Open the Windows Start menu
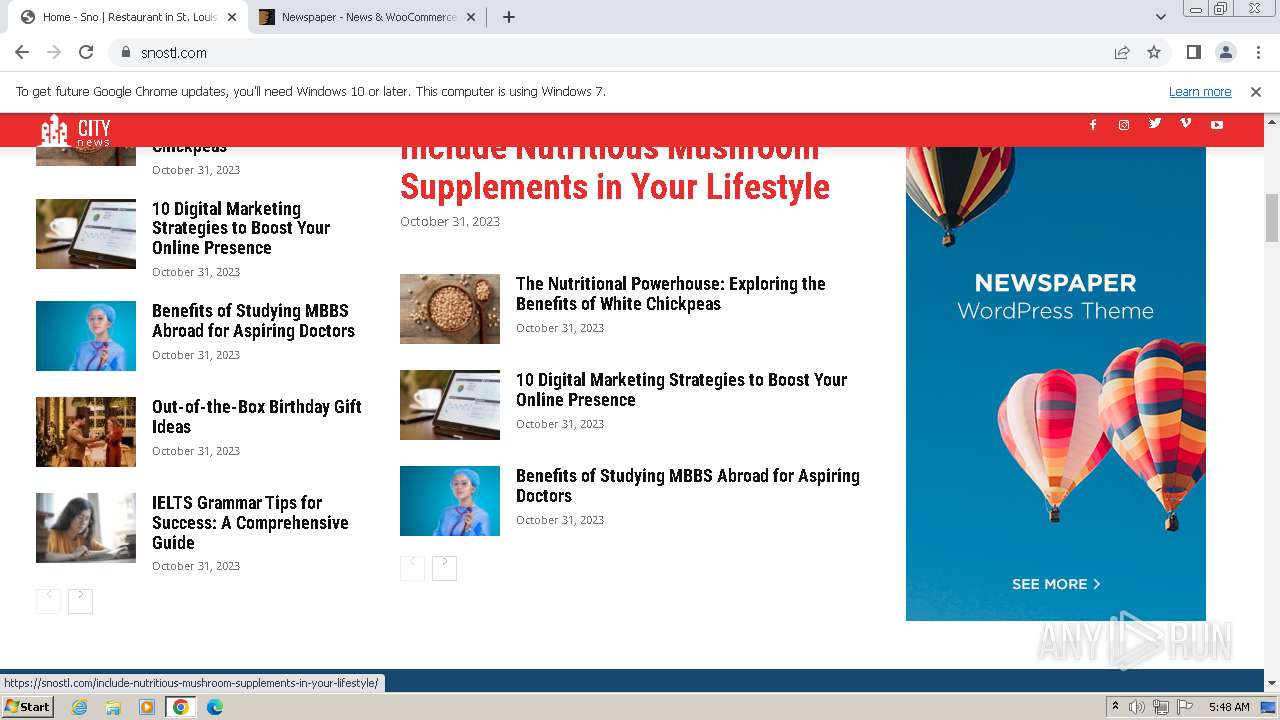The height and width of the screenshot is (720, 1280). tap(27, 707)
